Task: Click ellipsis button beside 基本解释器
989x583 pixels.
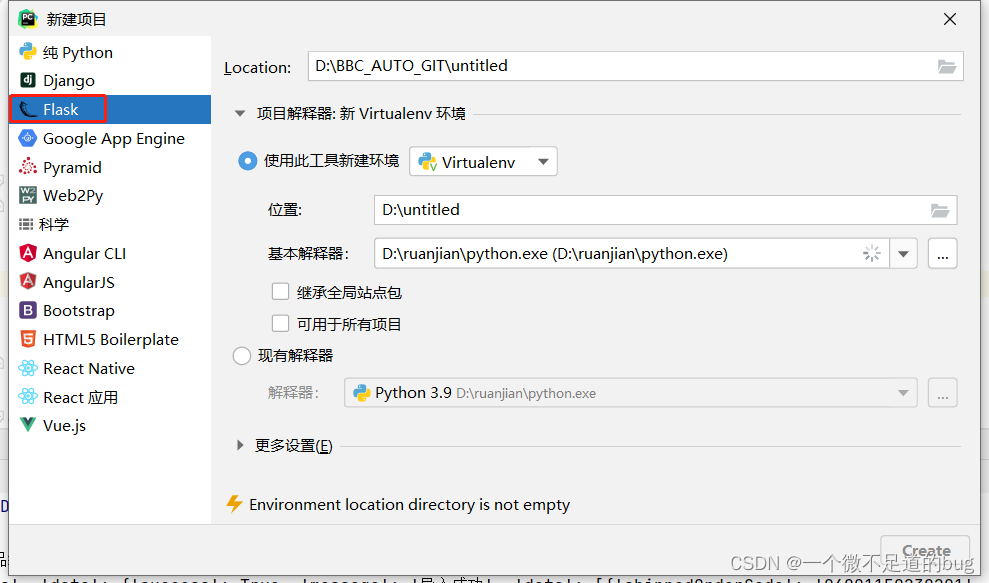Action: [942, 254]
